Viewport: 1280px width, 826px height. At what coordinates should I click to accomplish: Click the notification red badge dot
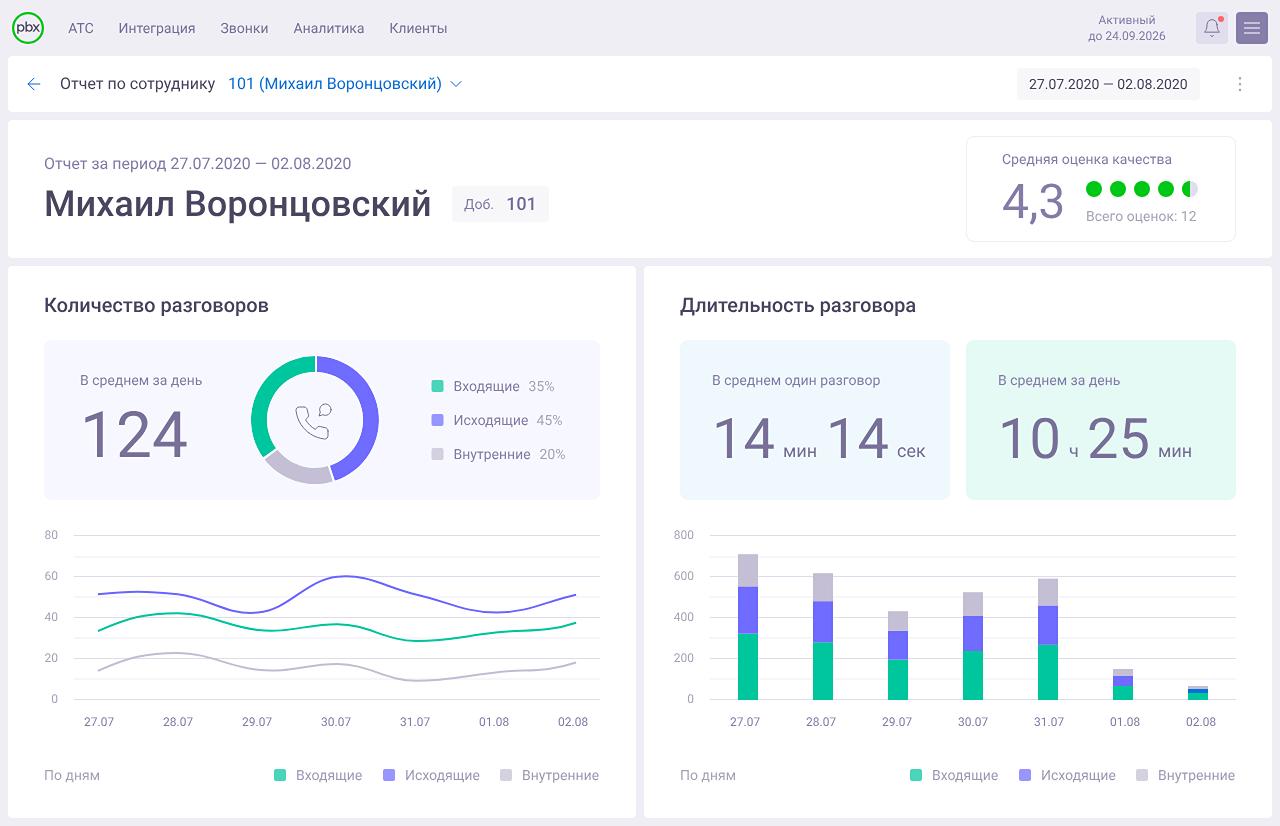point(1221,17)
